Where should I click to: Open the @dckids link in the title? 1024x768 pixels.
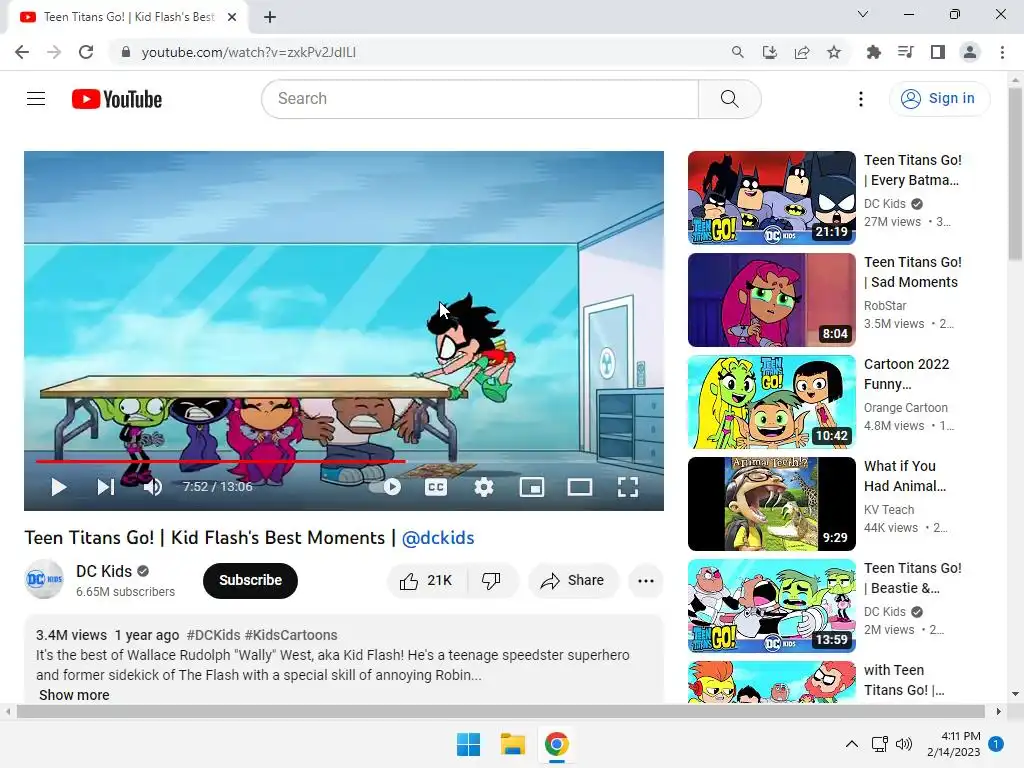[x=438, y=538]
